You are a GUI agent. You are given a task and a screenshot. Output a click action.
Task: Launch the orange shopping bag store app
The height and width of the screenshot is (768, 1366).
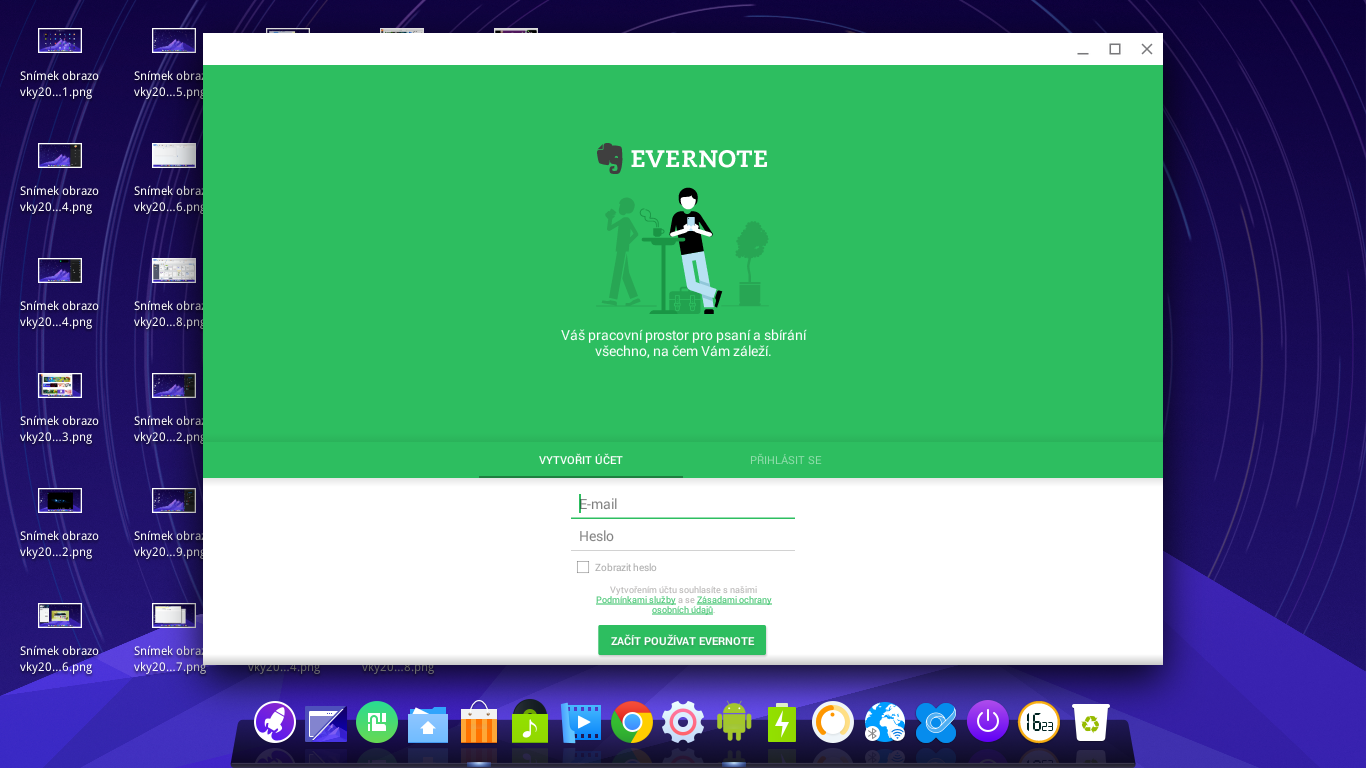[479, 722]
